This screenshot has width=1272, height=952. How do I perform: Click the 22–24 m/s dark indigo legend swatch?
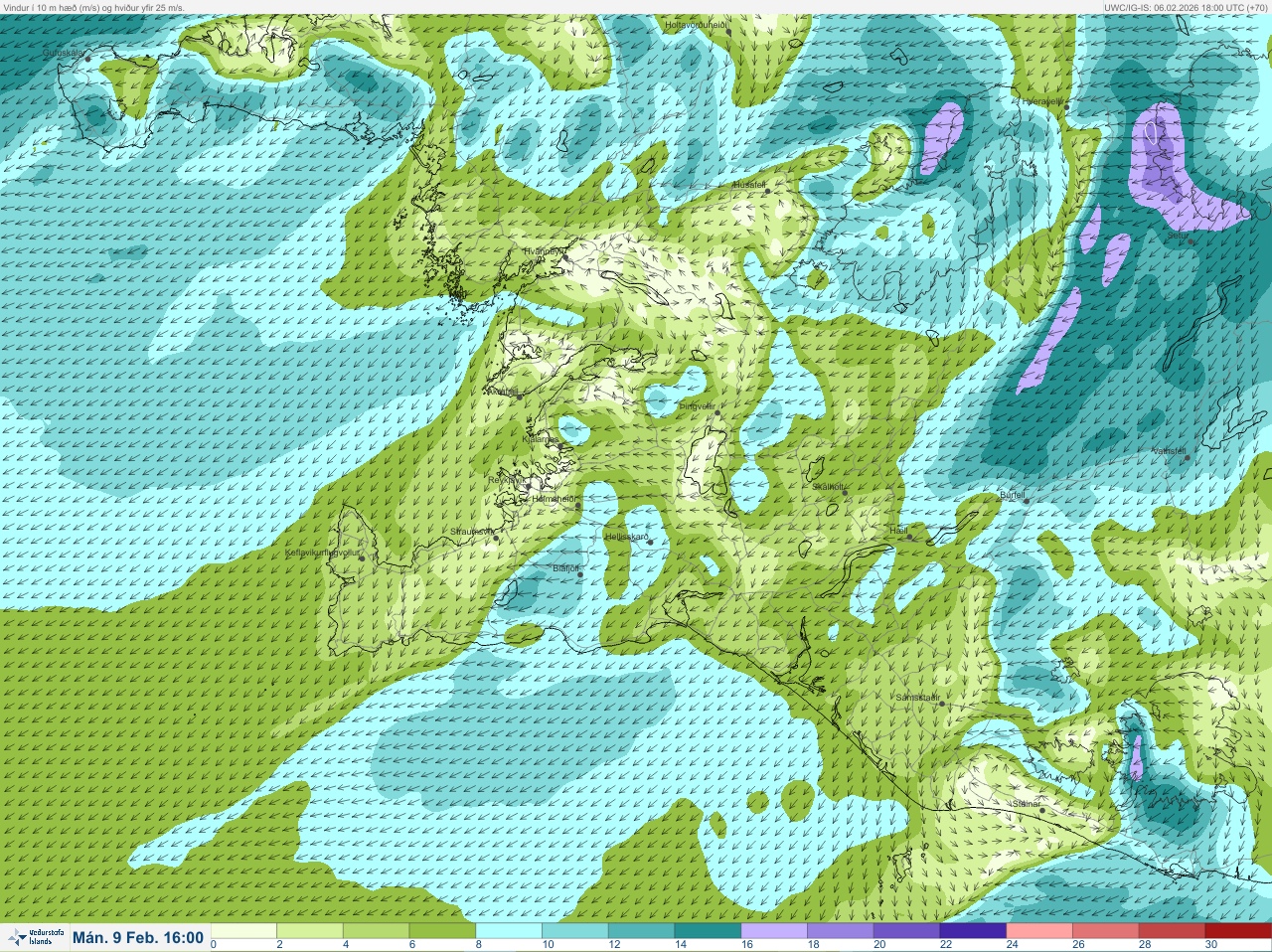(x=973, y=931)
